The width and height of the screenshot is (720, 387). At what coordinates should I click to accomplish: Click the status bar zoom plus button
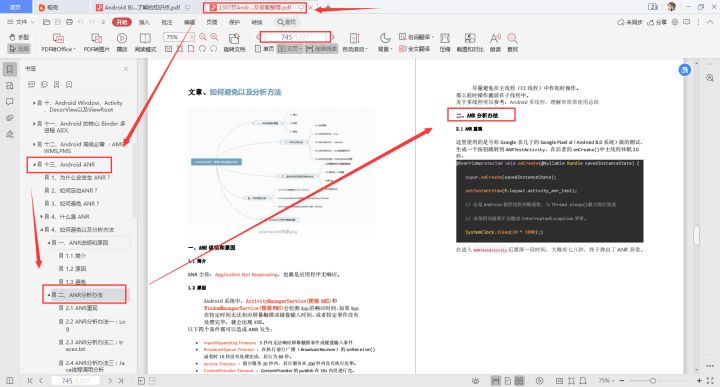pyautogui.click(x=699, y=381)
